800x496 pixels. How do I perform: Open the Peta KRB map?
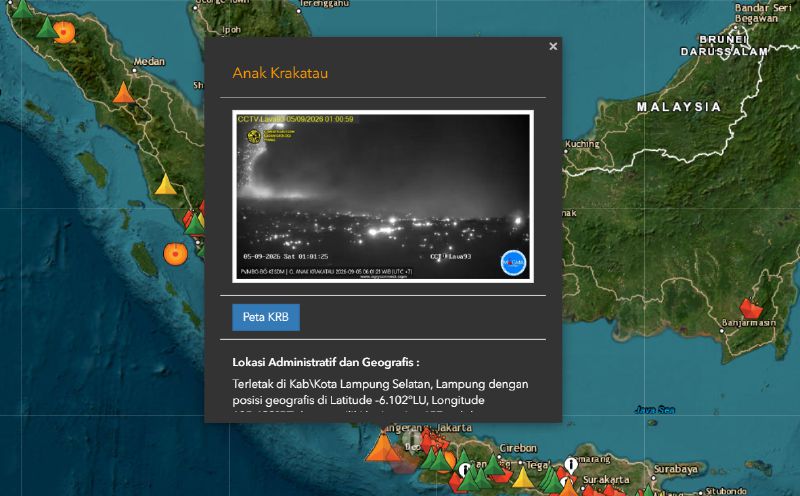[x=266, y=317]
